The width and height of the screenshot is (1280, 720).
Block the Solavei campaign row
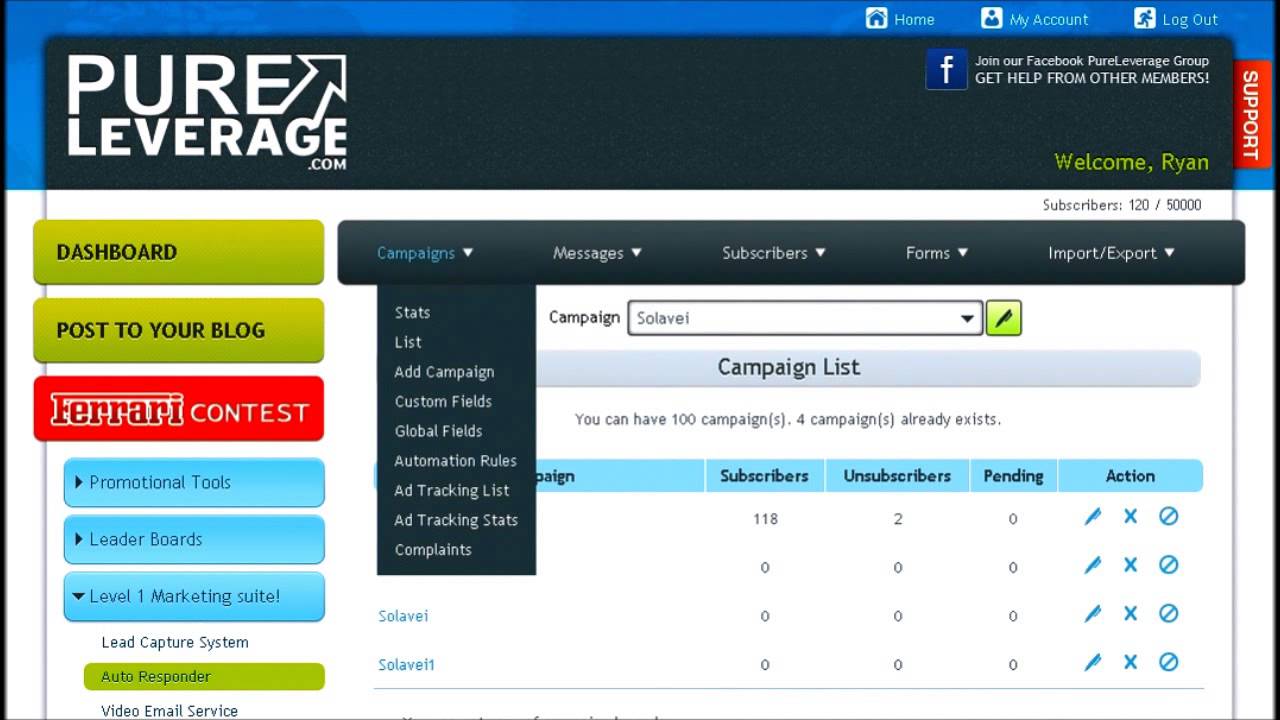coord(1168,614)
